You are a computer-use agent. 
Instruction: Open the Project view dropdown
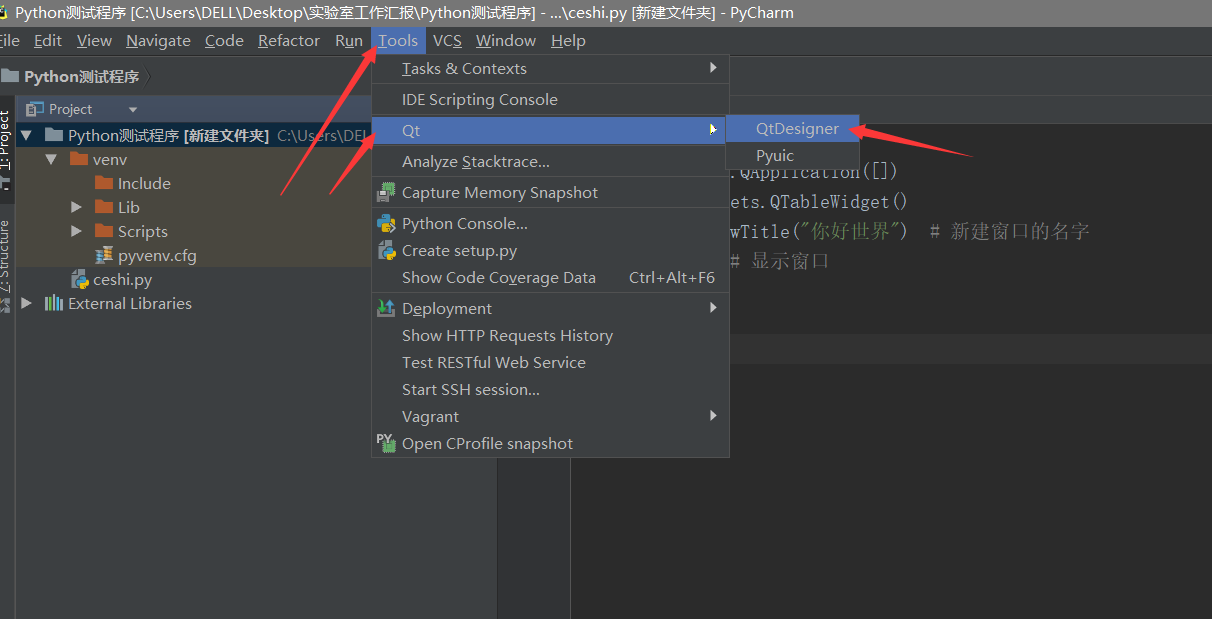[133, 109]
